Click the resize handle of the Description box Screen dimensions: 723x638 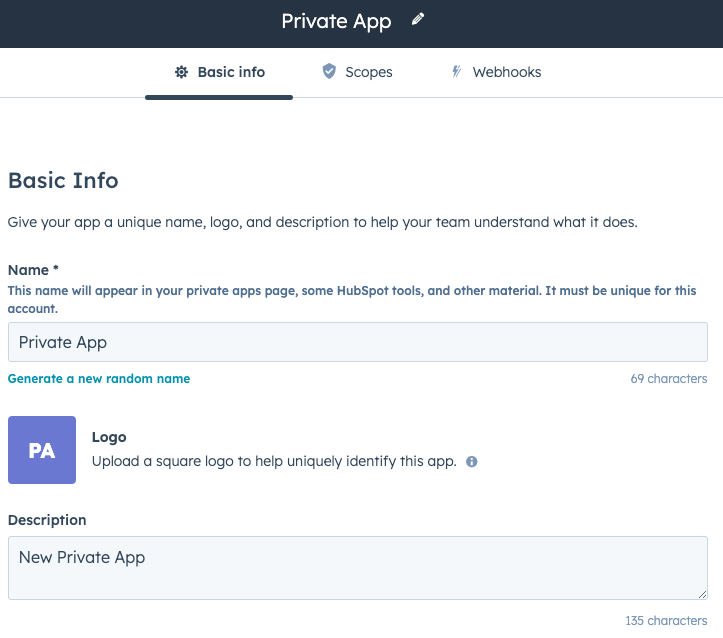pyautogui.click(x=701, y=593)
